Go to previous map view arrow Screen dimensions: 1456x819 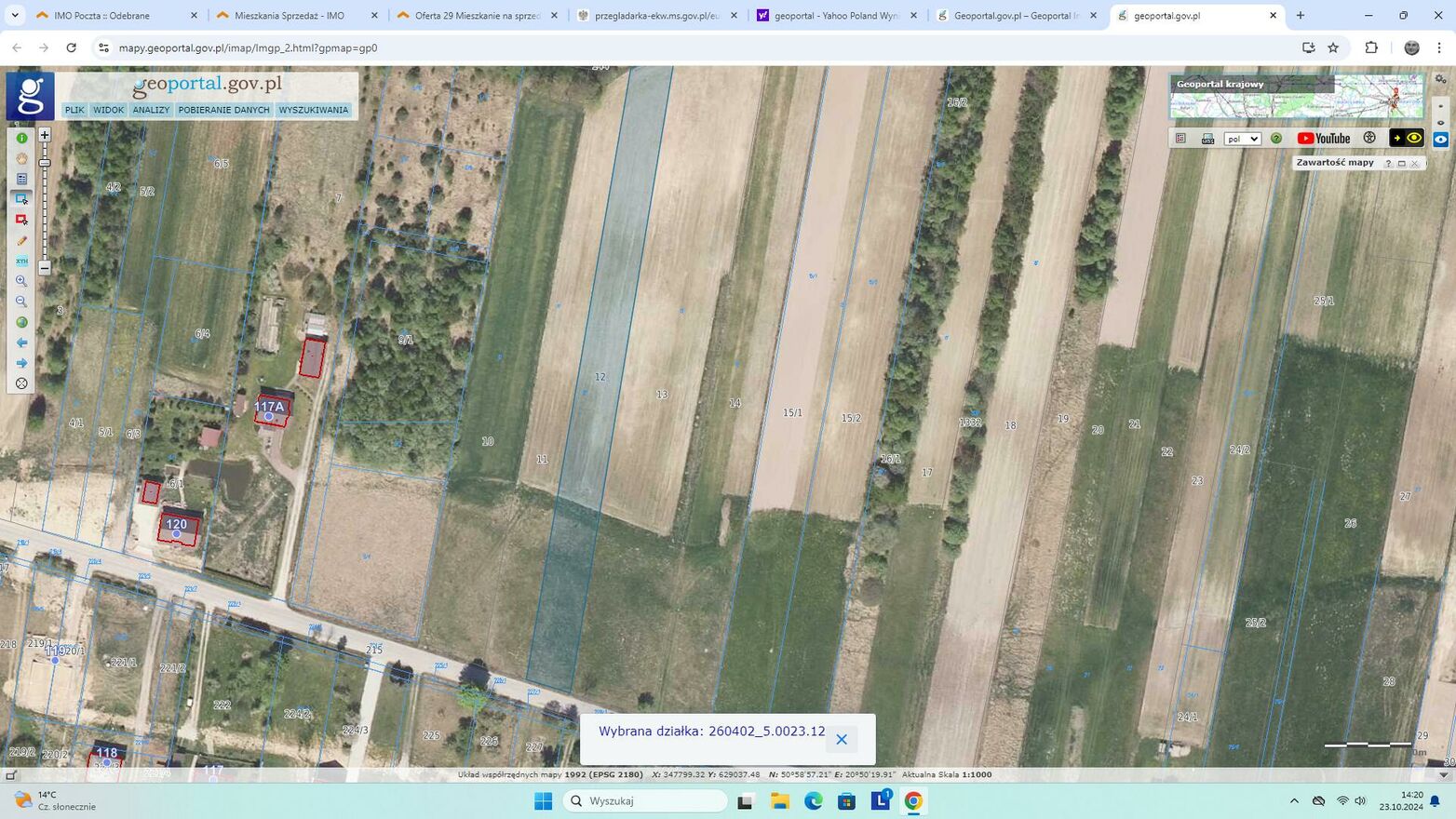21,342
